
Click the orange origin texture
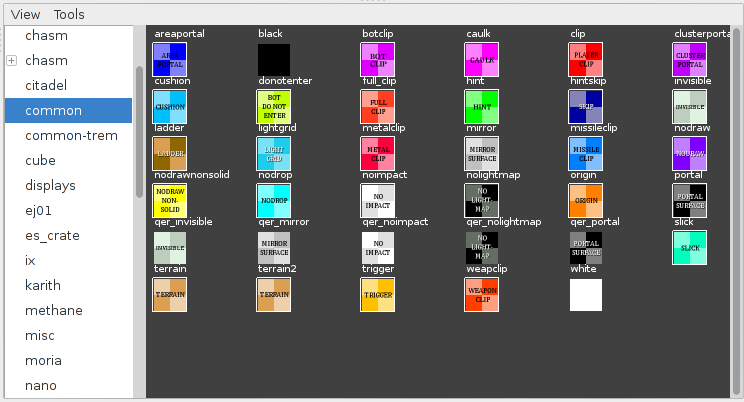(x=586, y=200)
